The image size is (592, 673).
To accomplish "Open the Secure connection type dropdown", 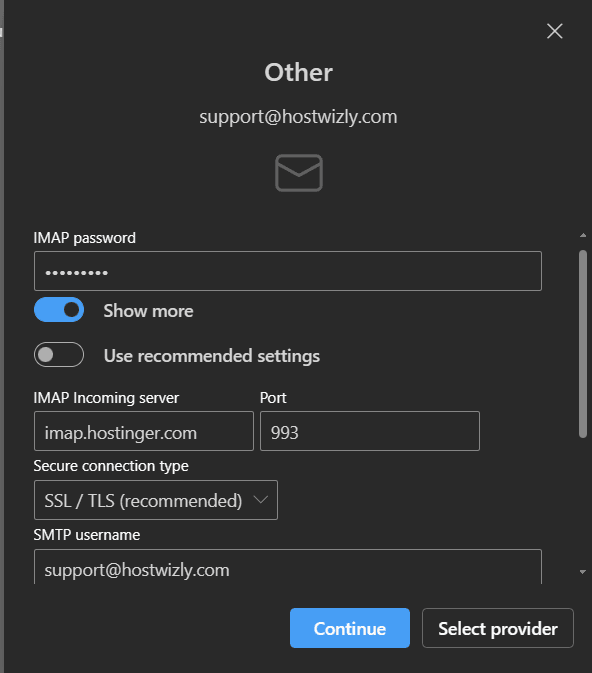I will [156, 500].
